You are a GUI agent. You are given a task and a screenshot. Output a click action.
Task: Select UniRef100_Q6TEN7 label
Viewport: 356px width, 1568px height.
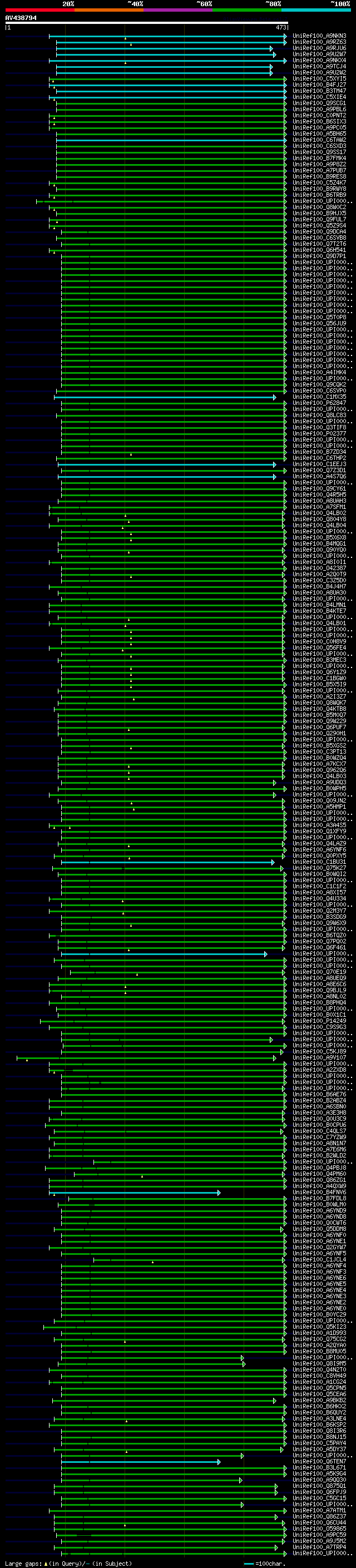tap(319, 1461)
